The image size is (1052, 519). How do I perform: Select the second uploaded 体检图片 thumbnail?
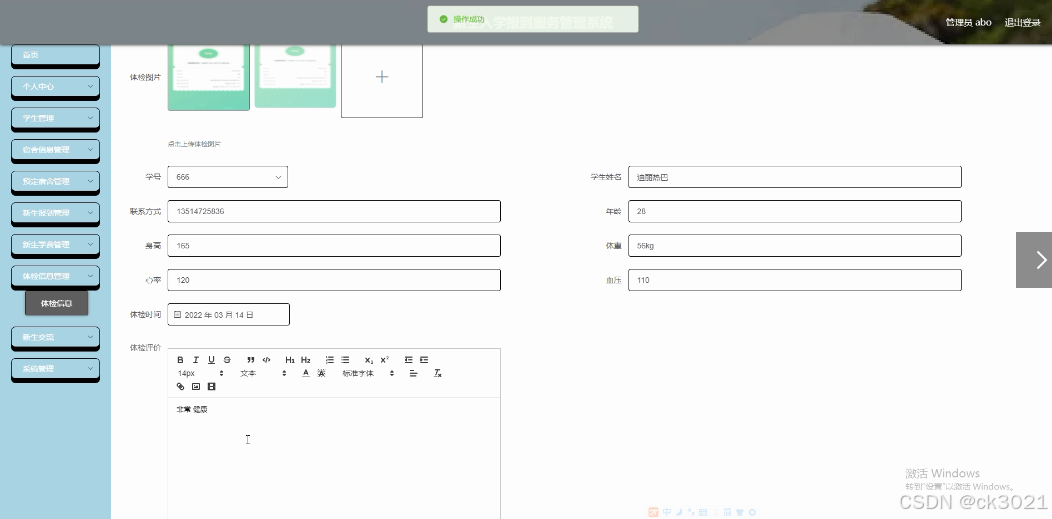click(295, 75)
